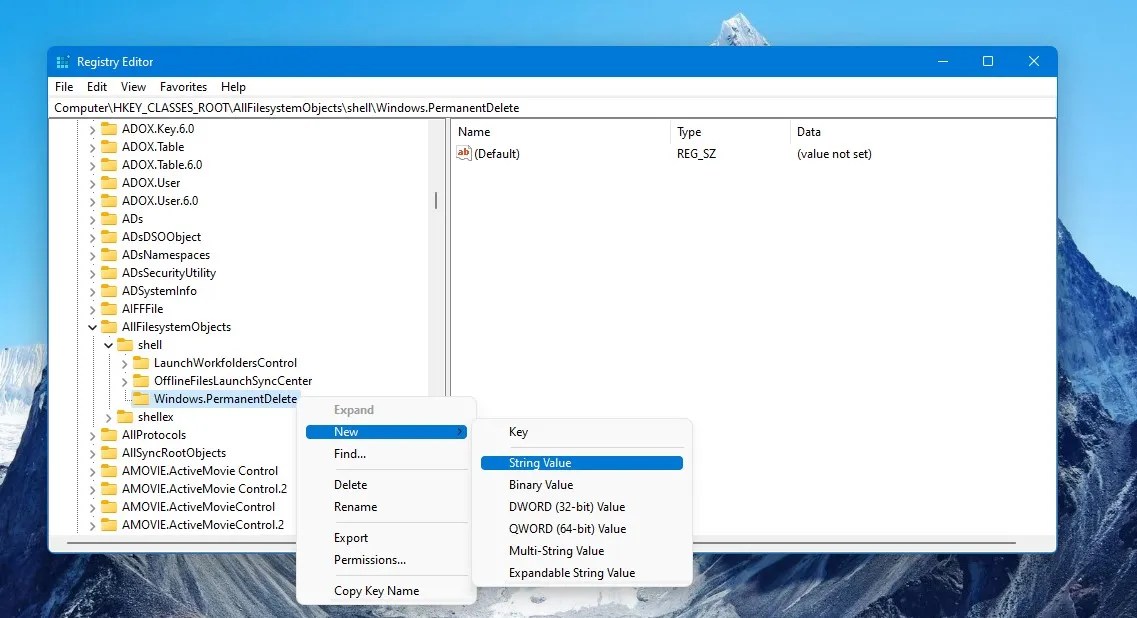Select Rename from the context menu
The height and width of the screenshot is (618, 1137).
coord(355,507)
